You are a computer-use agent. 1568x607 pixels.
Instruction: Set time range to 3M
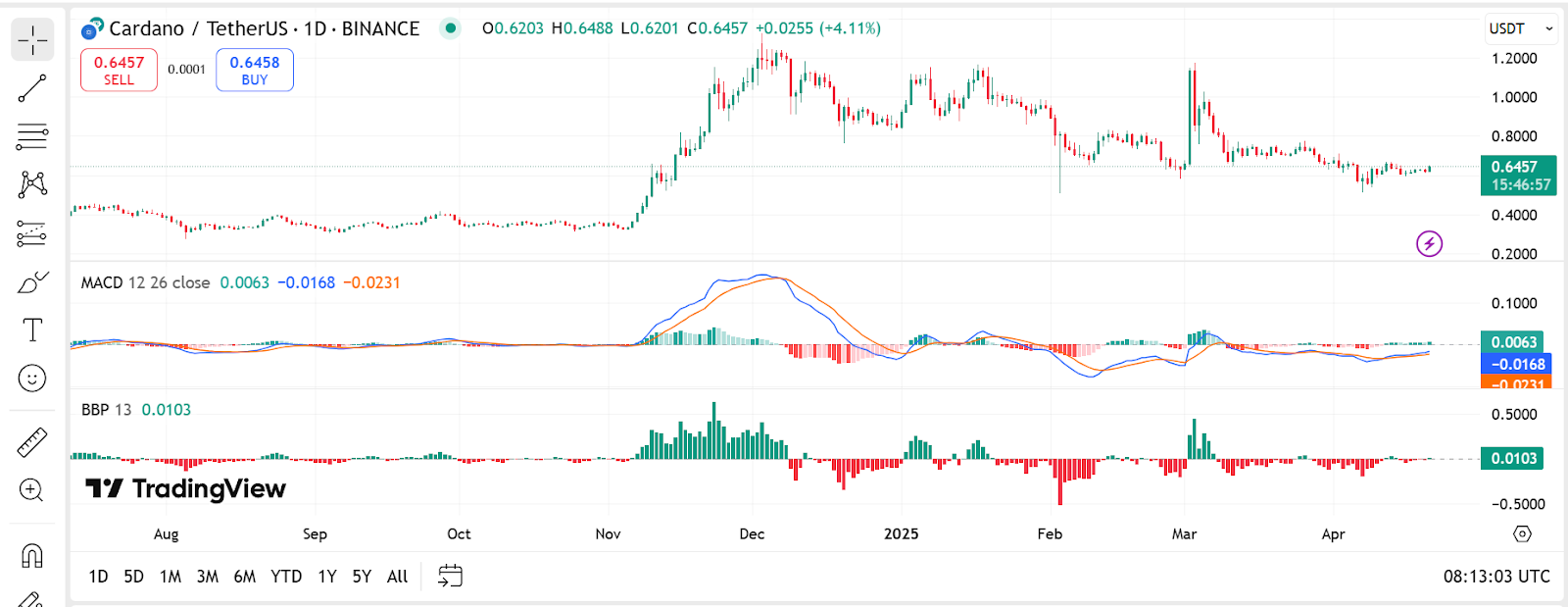(208, 577)
